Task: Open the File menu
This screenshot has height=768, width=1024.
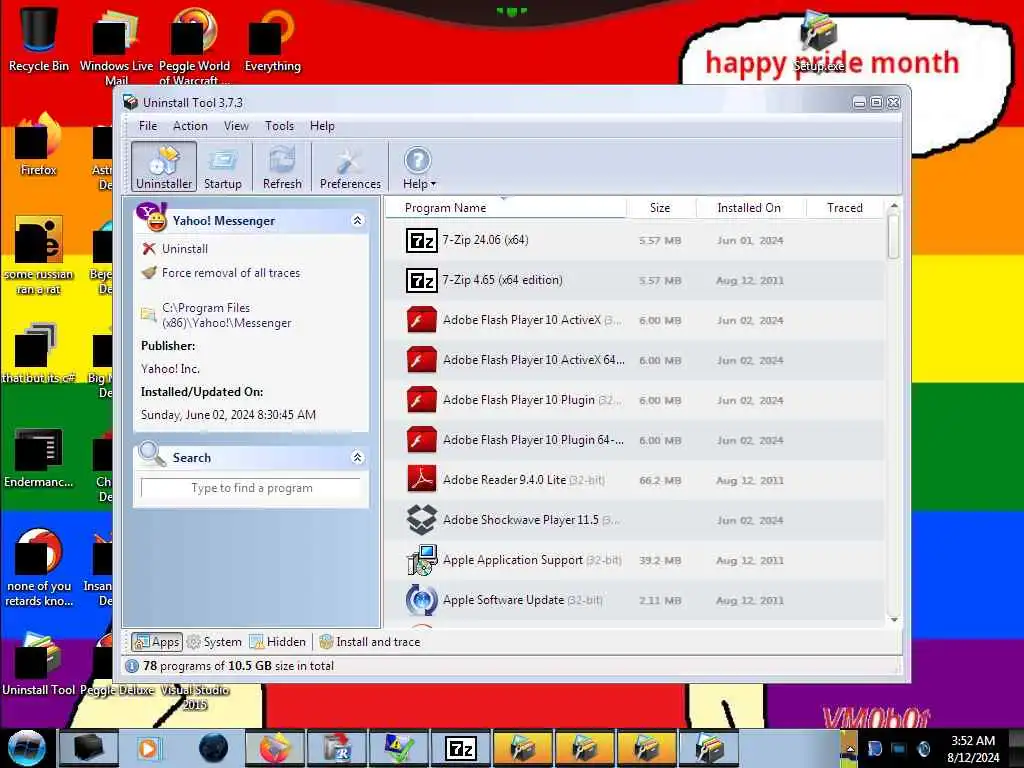Action: pyautogui.click(x=148, y=126)
